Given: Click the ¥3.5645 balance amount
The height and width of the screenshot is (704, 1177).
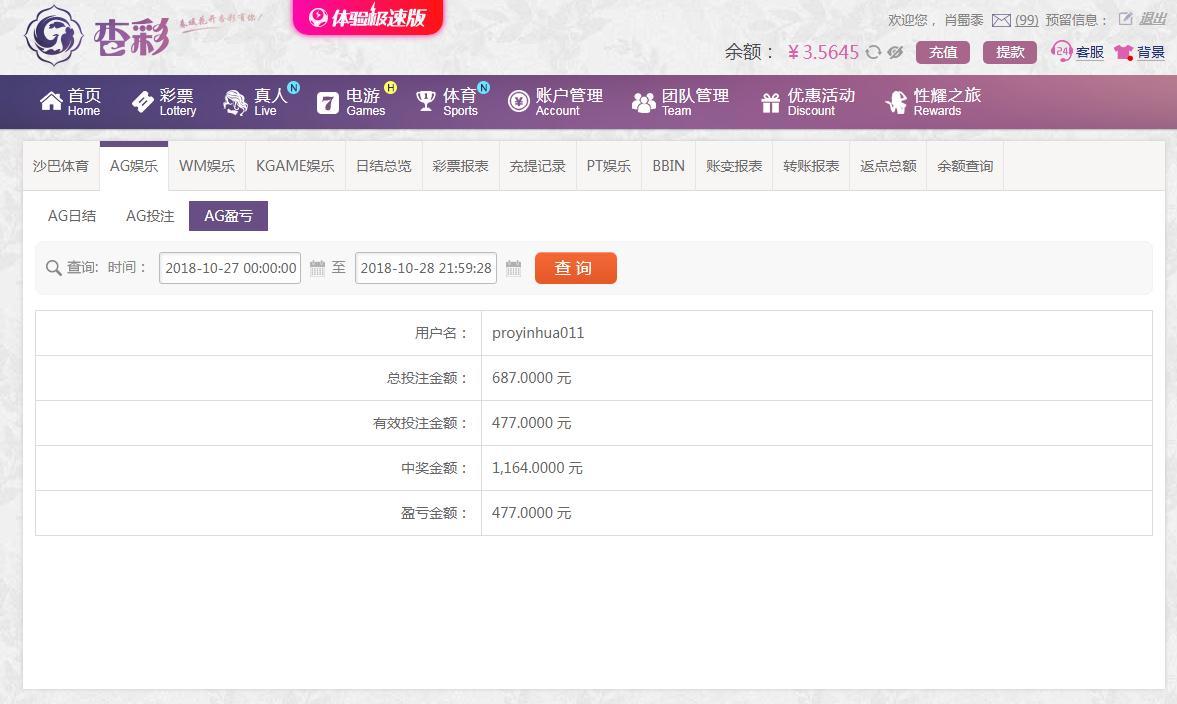Looking at the screenshot, I should 823,53.
